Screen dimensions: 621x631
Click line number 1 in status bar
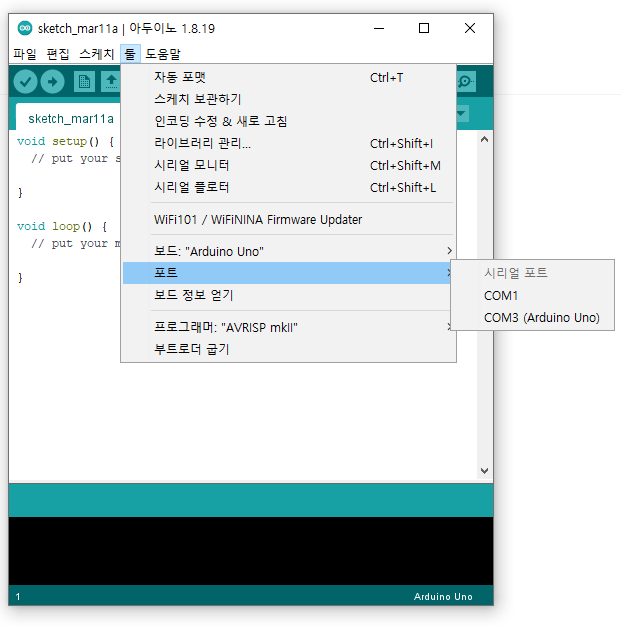click(18, 596)
